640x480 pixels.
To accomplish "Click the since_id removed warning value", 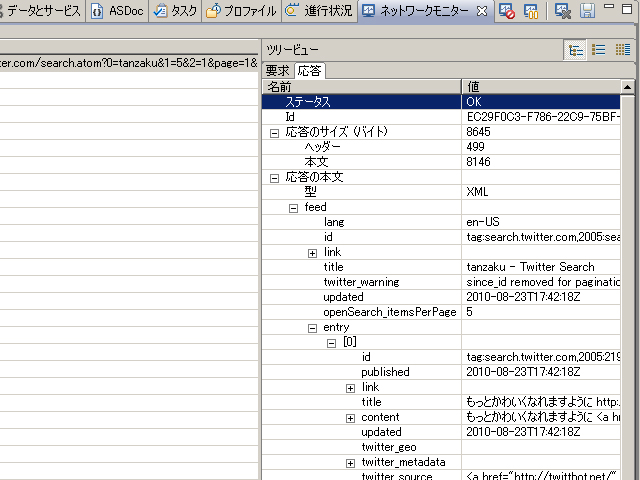I will click(543, 282).
